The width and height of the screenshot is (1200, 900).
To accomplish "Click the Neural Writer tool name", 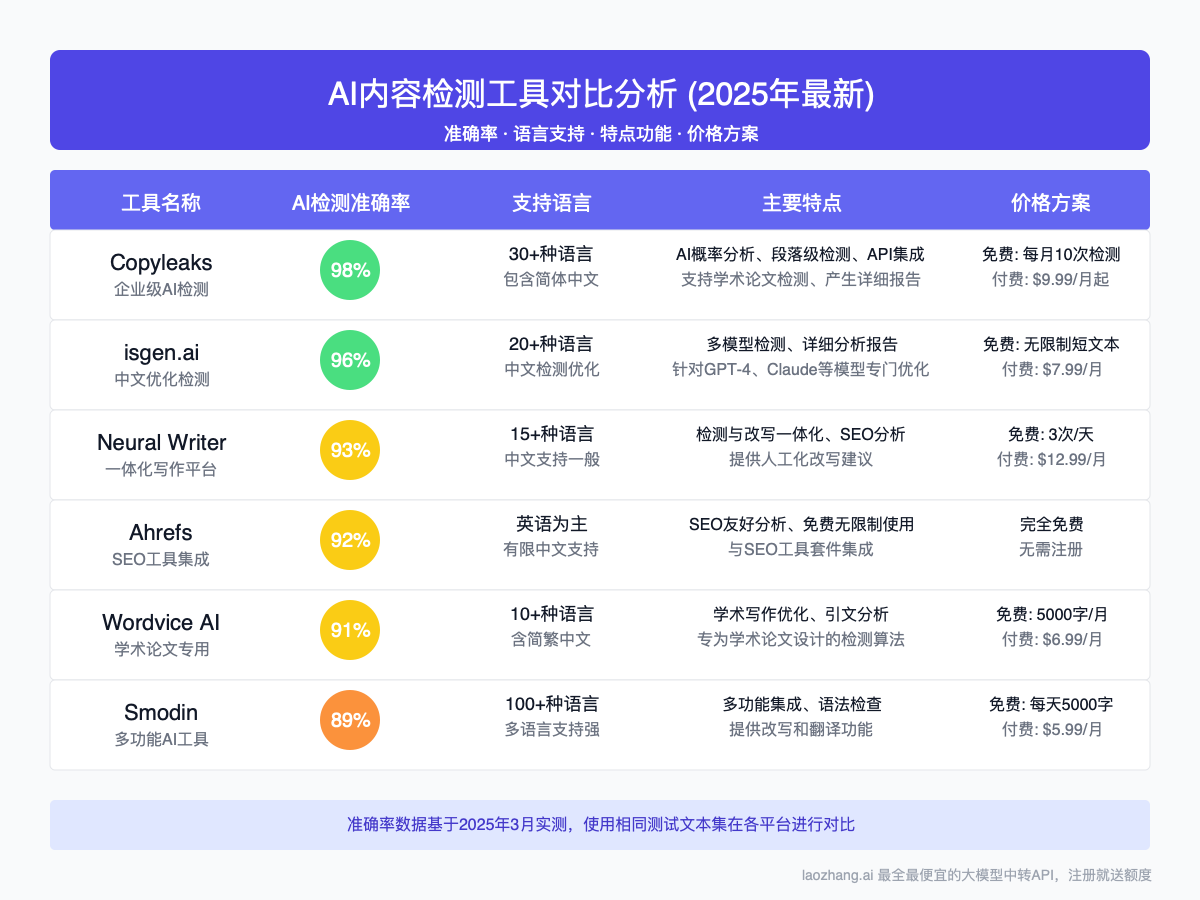I will 161,442.
